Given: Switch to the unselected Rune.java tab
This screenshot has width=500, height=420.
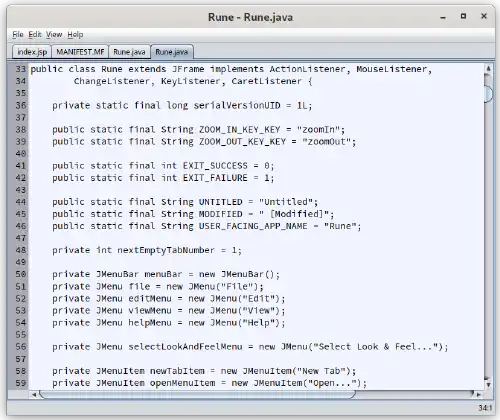Looking at the screenshot, I should 129,52.
